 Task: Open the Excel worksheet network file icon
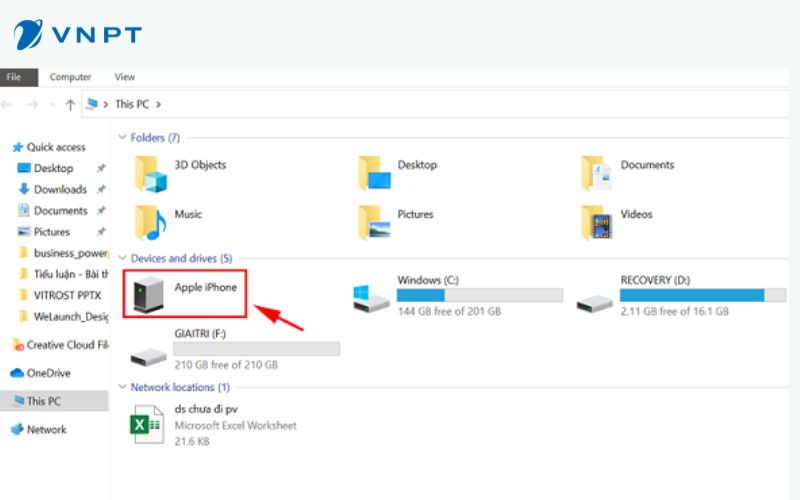[x=149, y=424]
